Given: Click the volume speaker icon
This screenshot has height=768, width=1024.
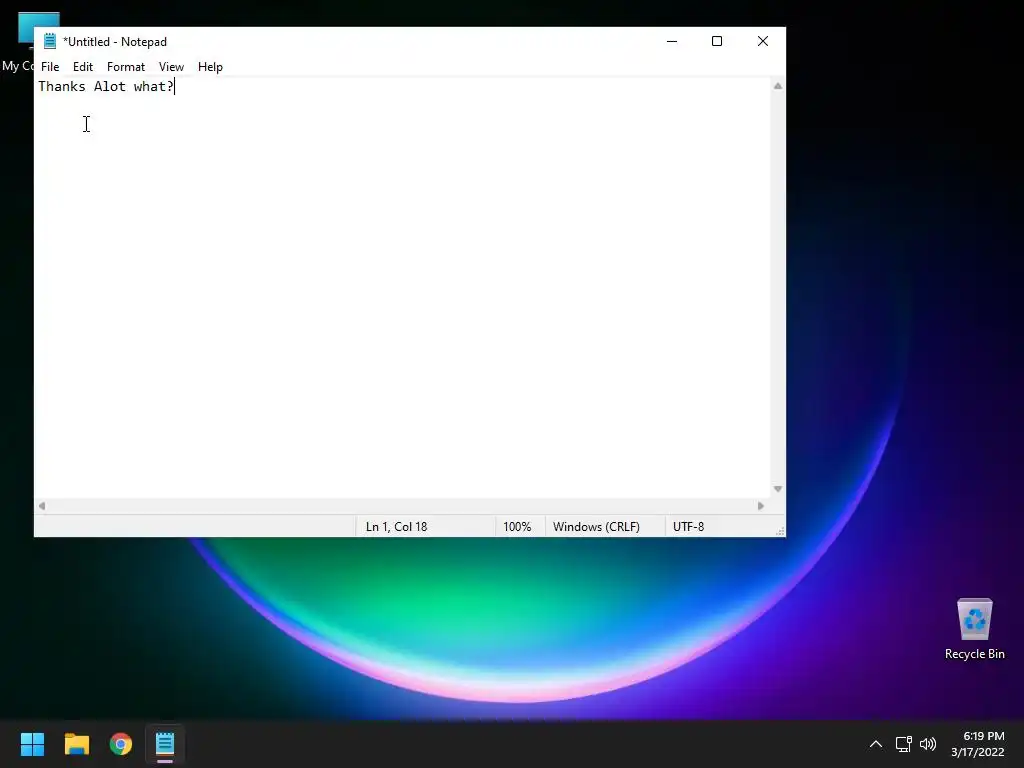Looking at the screenshot, I should click(928, 744).
